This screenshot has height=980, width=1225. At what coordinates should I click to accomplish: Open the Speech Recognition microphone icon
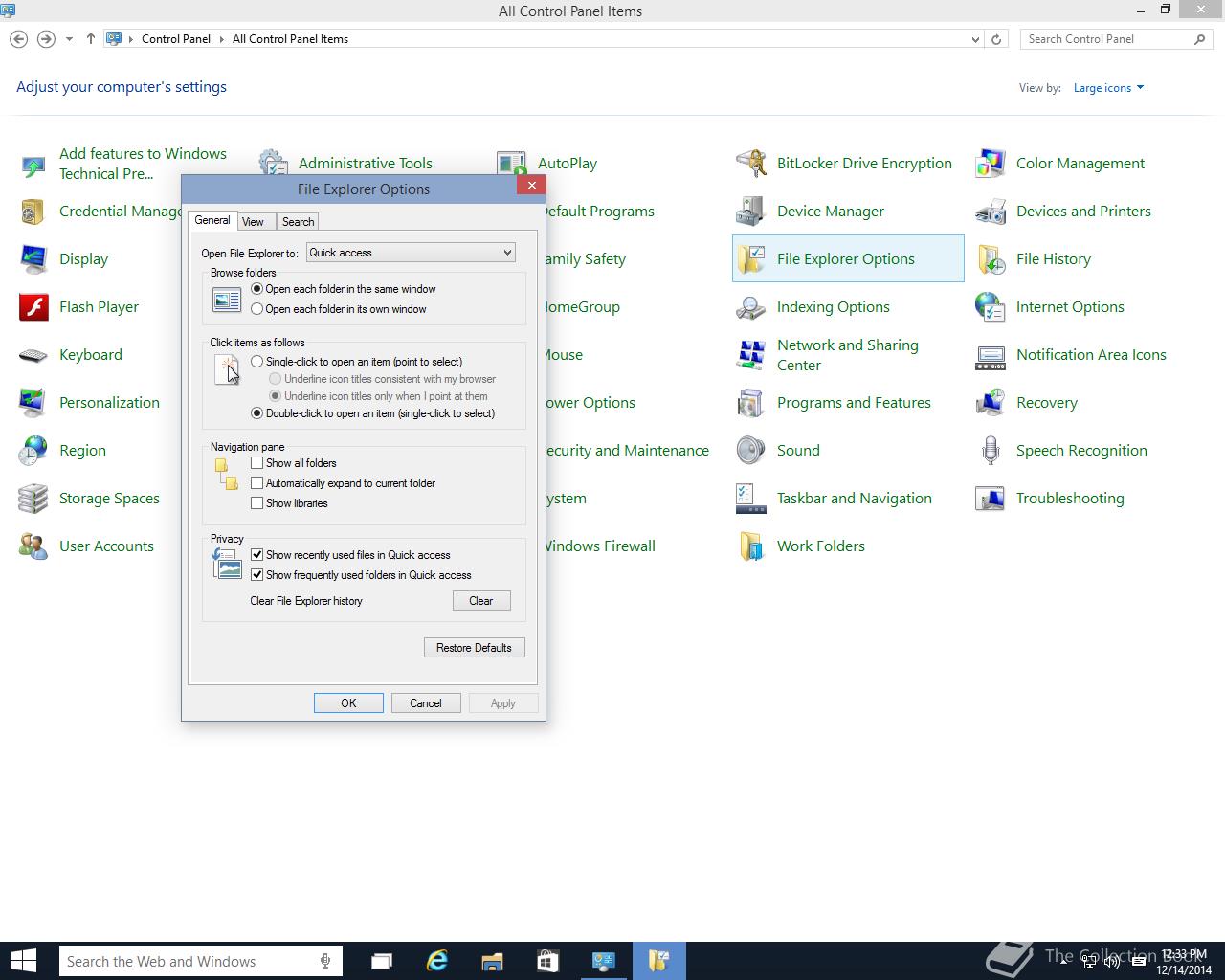point(990,451)
